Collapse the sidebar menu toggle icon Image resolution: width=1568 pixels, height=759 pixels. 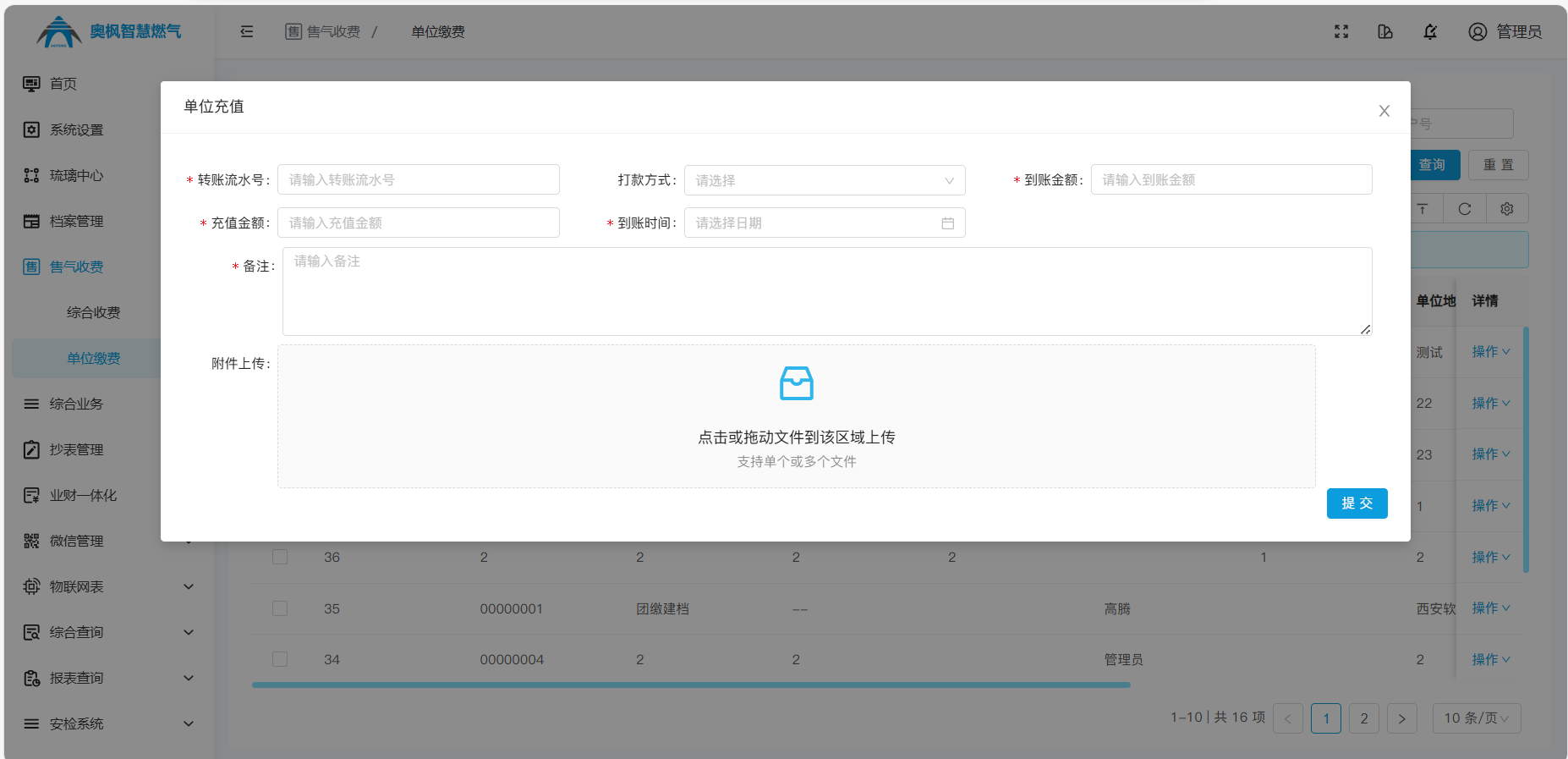(x=247, y=32)
